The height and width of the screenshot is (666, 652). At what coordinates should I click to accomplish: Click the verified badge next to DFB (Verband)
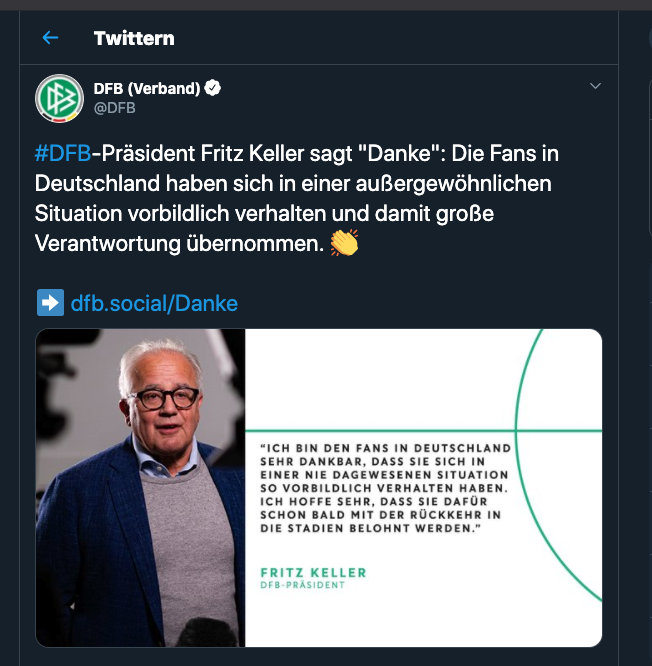[x=212, y=89]
